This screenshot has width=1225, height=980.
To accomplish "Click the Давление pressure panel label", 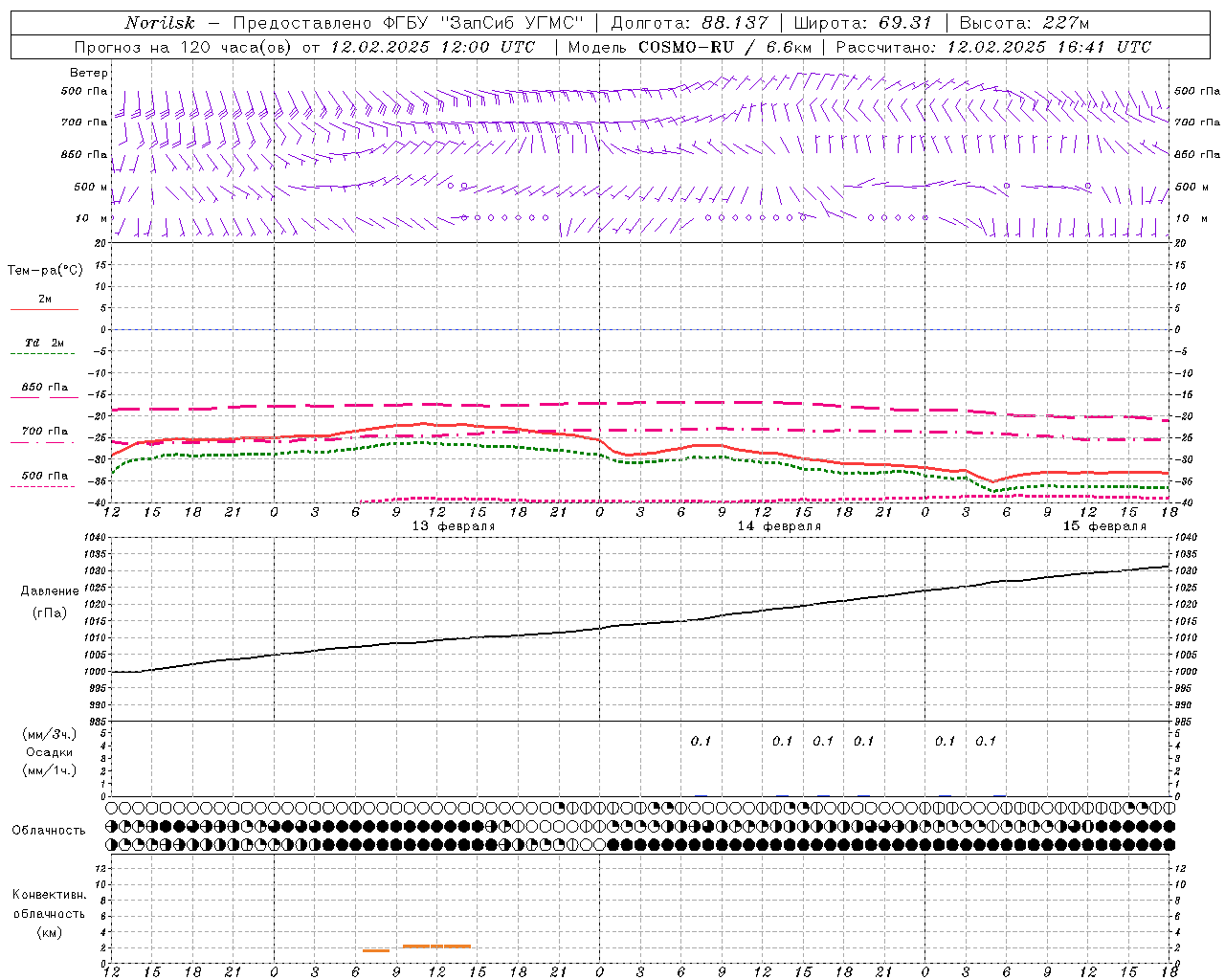I will point(50,591).
